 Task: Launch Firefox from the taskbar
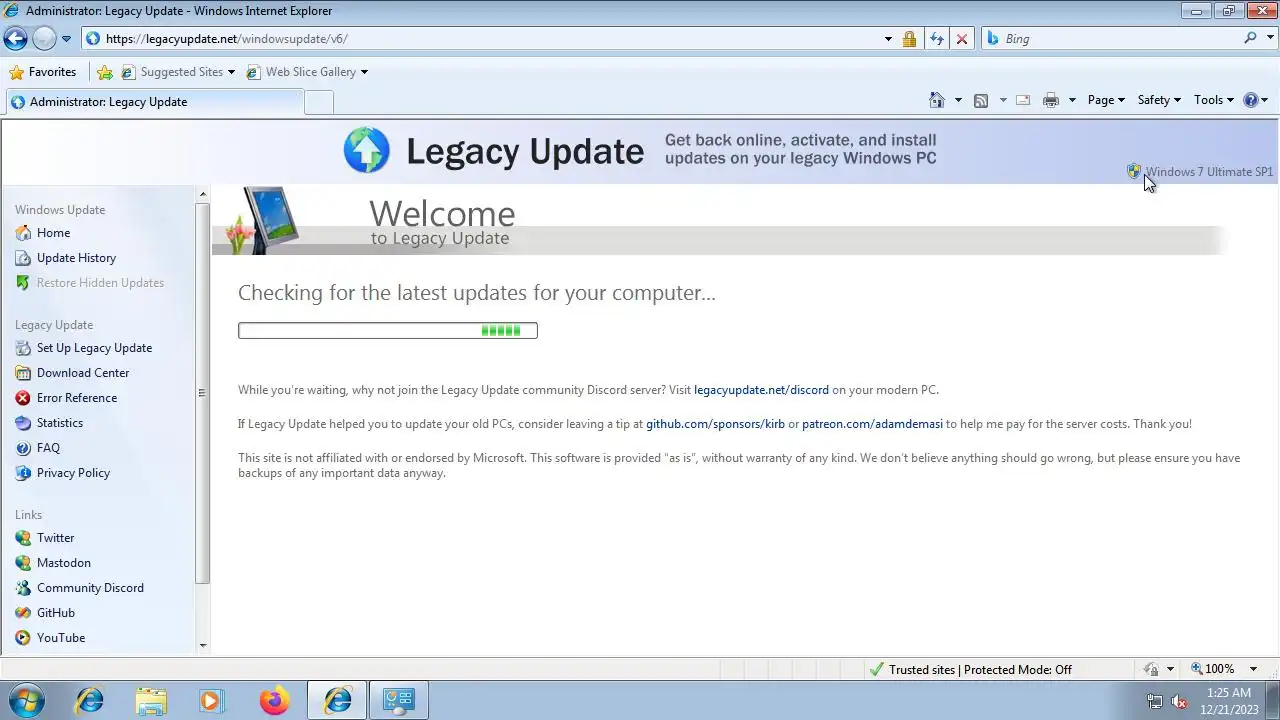tap(274, 701)
